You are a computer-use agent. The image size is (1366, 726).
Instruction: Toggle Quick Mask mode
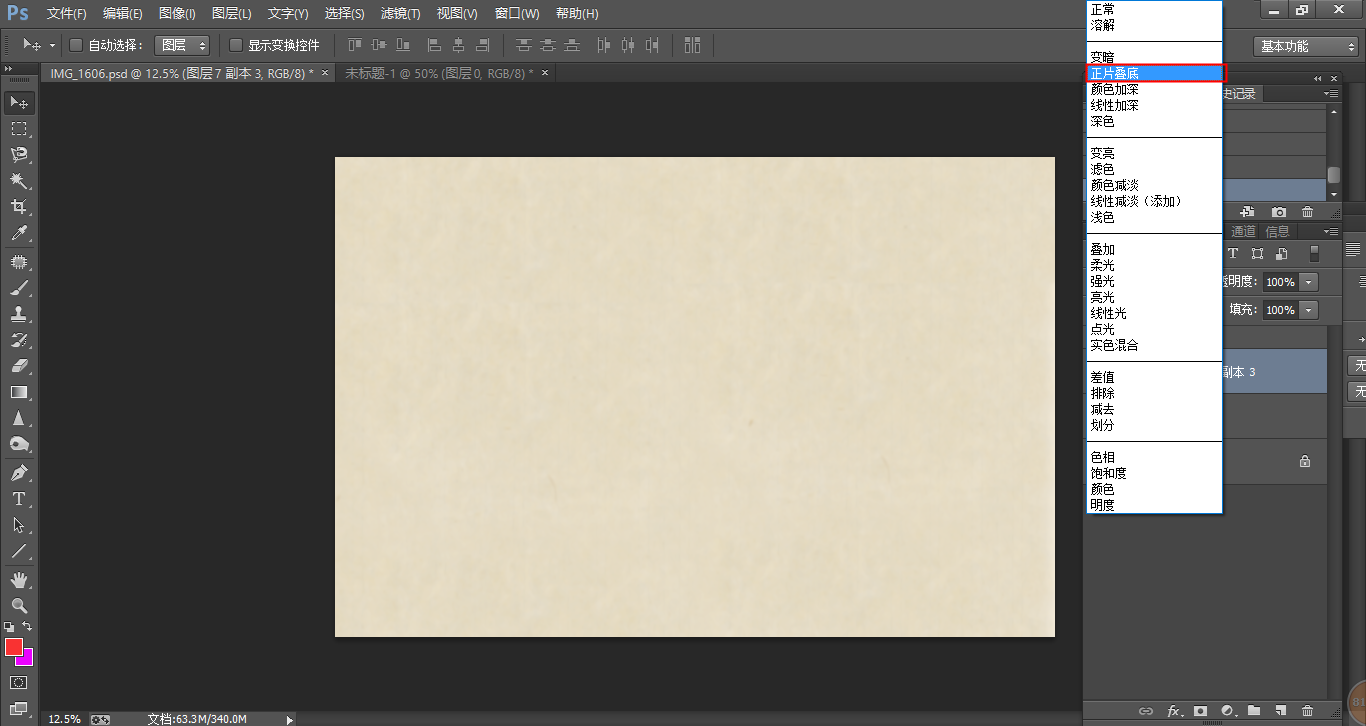(x=19, y=683)
